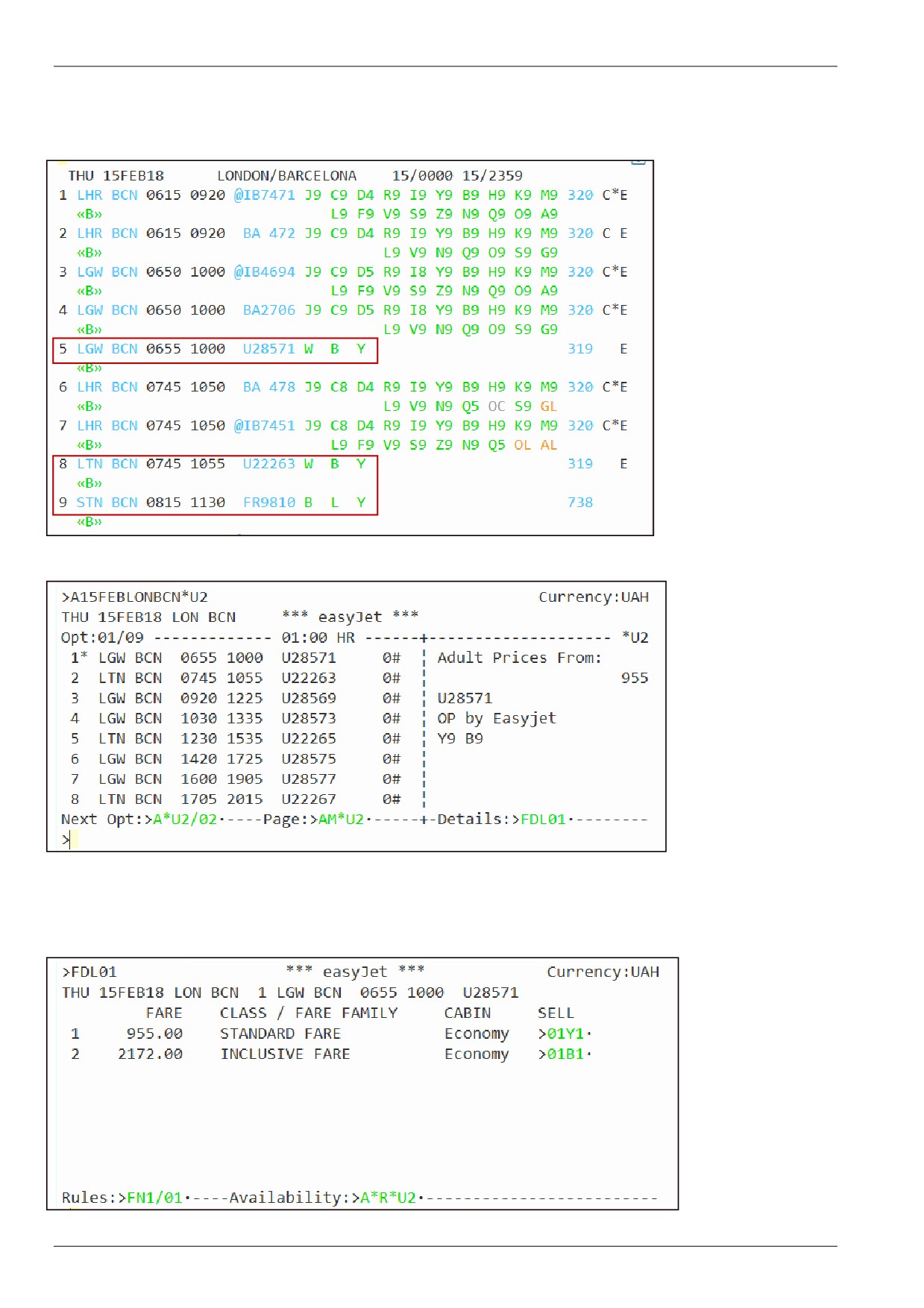Click the 955.00 standard fare amount
924x1308 pixels.
click(x=154, y=1034)
